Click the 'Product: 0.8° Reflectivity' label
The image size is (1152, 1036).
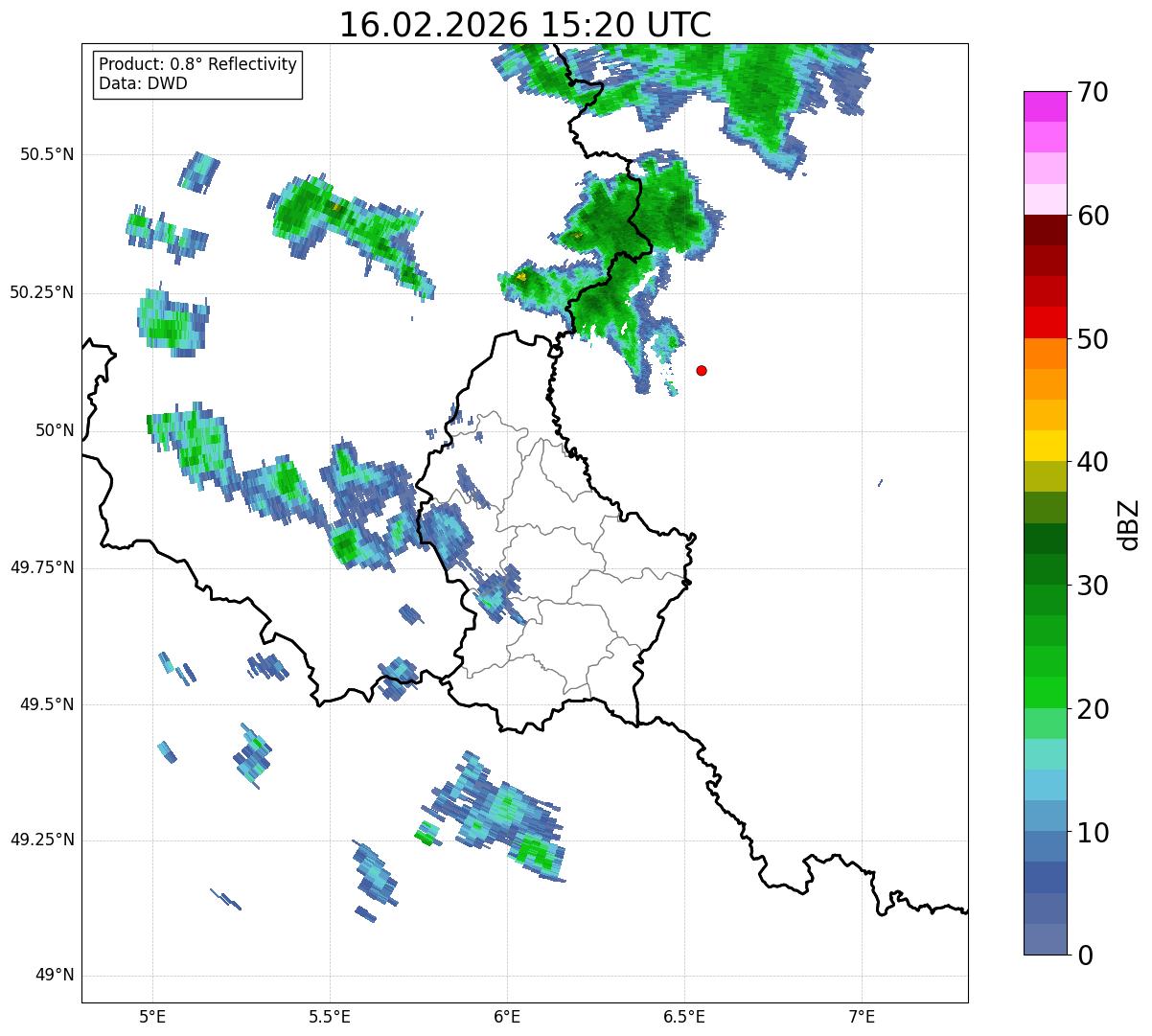198,64
